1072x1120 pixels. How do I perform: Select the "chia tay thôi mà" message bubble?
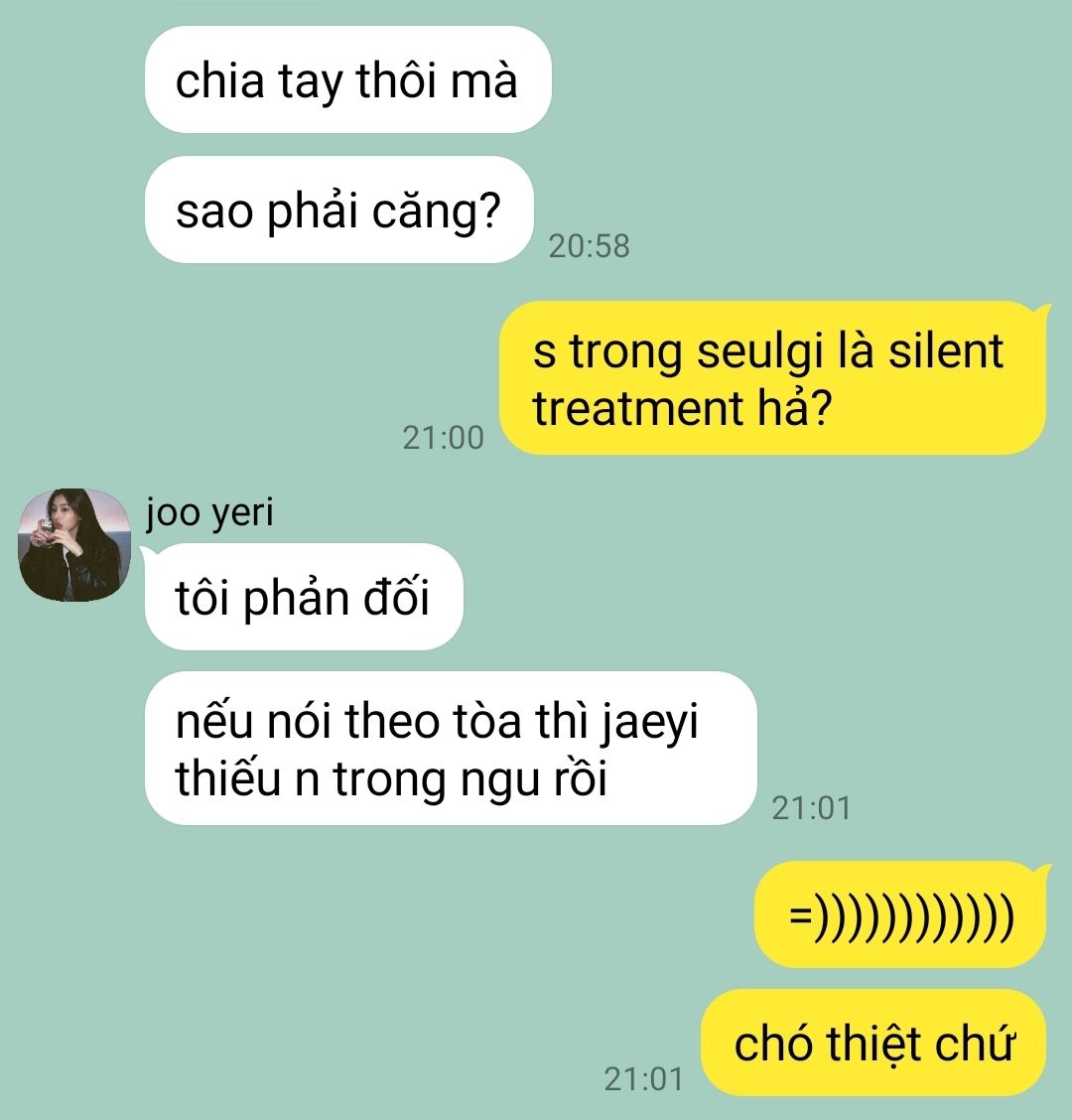(x=347, y=79)
